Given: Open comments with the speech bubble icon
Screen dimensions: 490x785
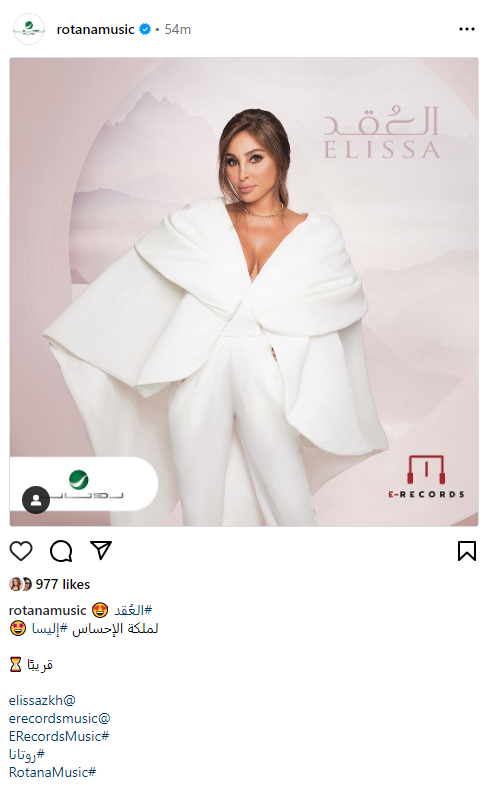Looking at the screenshot, I should pos(61,551).
